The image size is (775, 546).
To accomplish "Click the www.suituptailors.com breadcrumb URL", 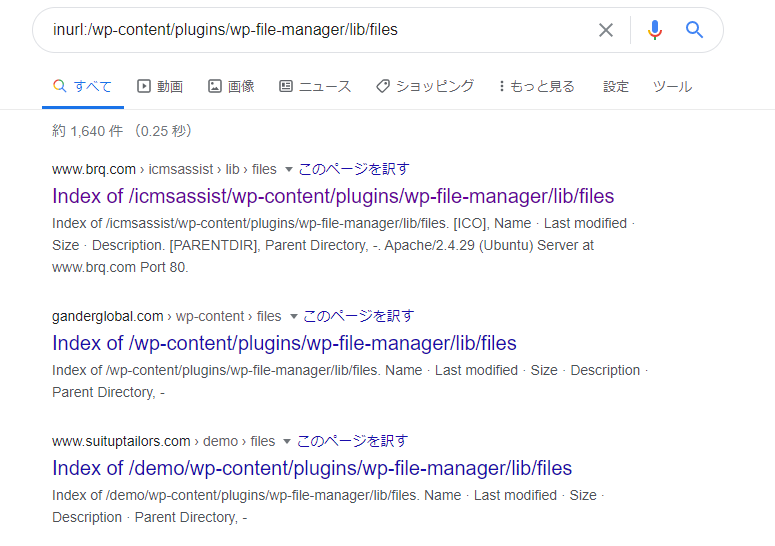I will pyautogui.click(x=164, y=441).
